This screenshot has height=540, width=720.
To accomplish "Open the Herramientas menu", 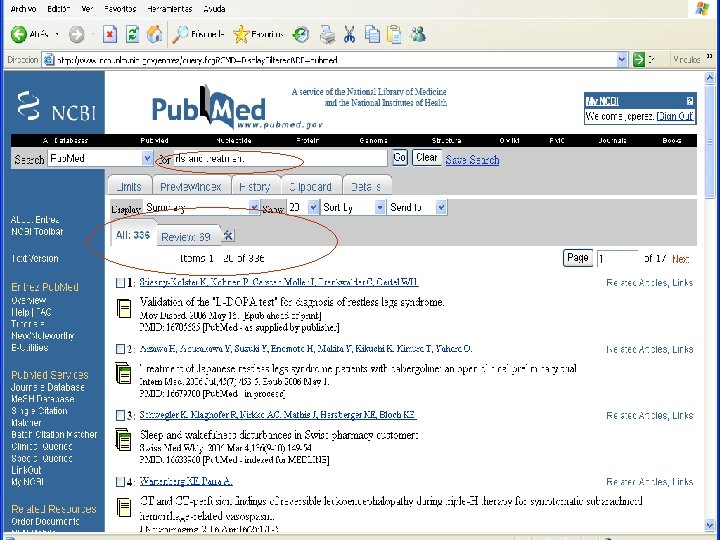I will coord(170,9).
